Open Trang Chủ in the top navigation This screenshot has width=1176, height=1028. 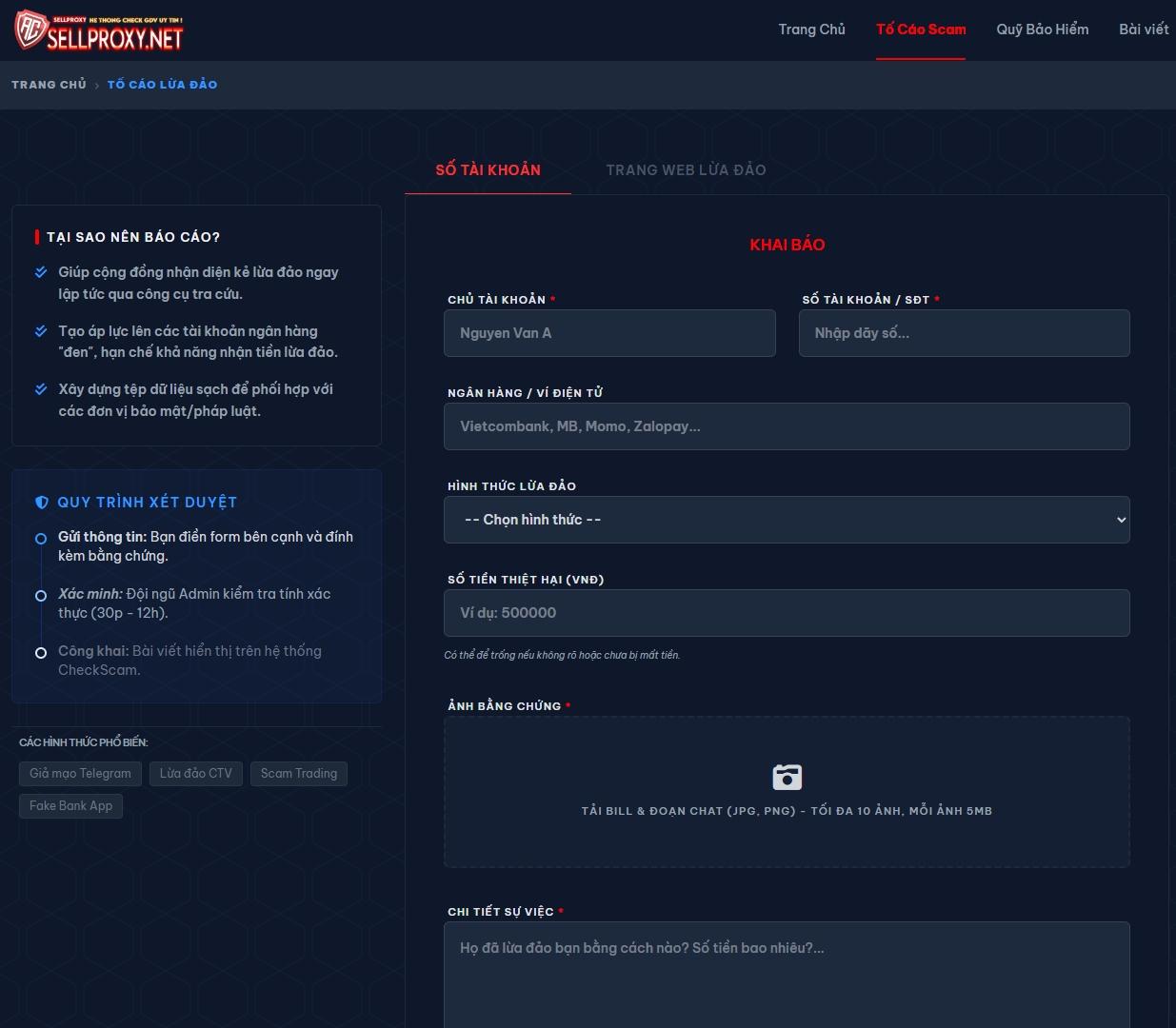pos(811,30)
